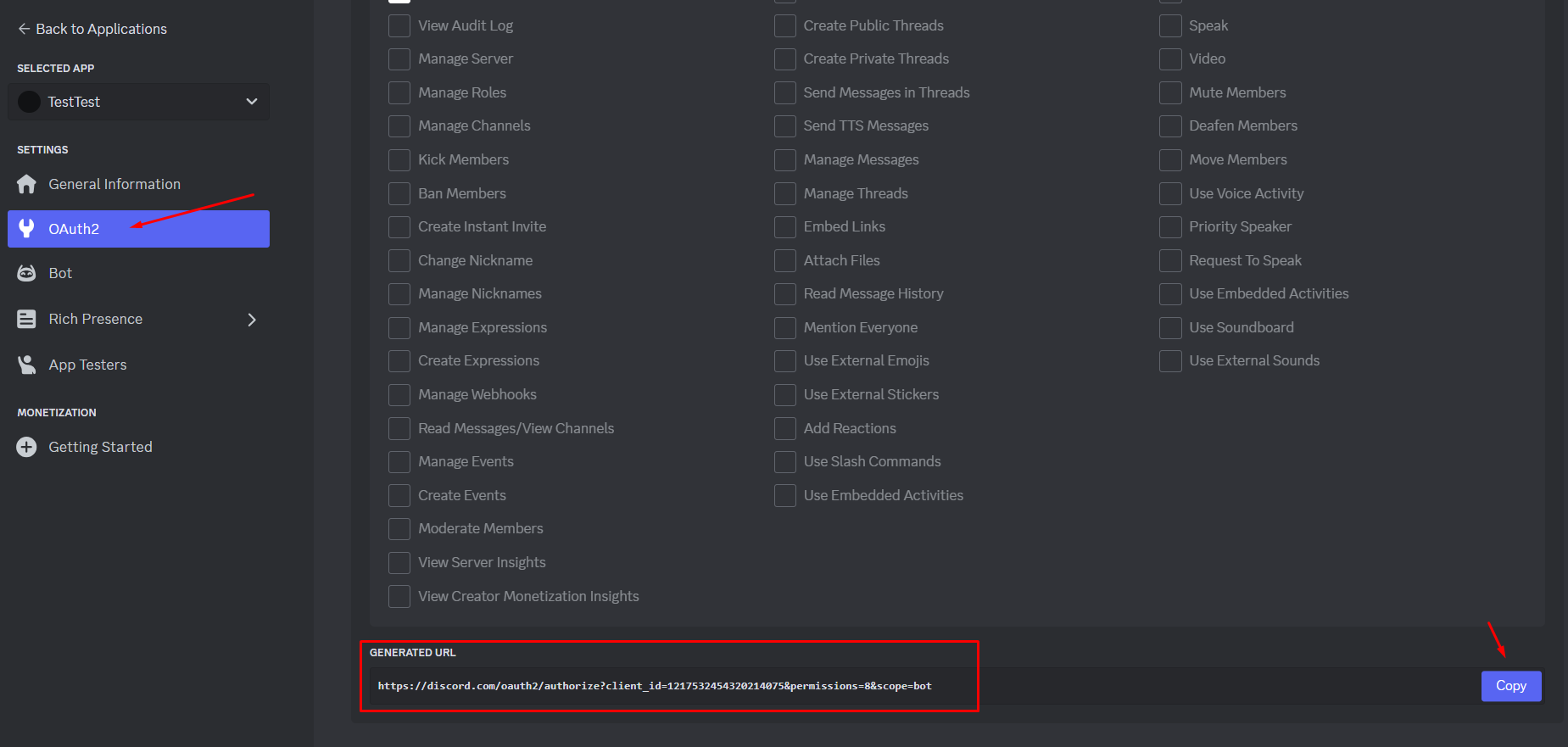Click the Rich Presence document icon
1568x747 pixels.
[27, 319]
